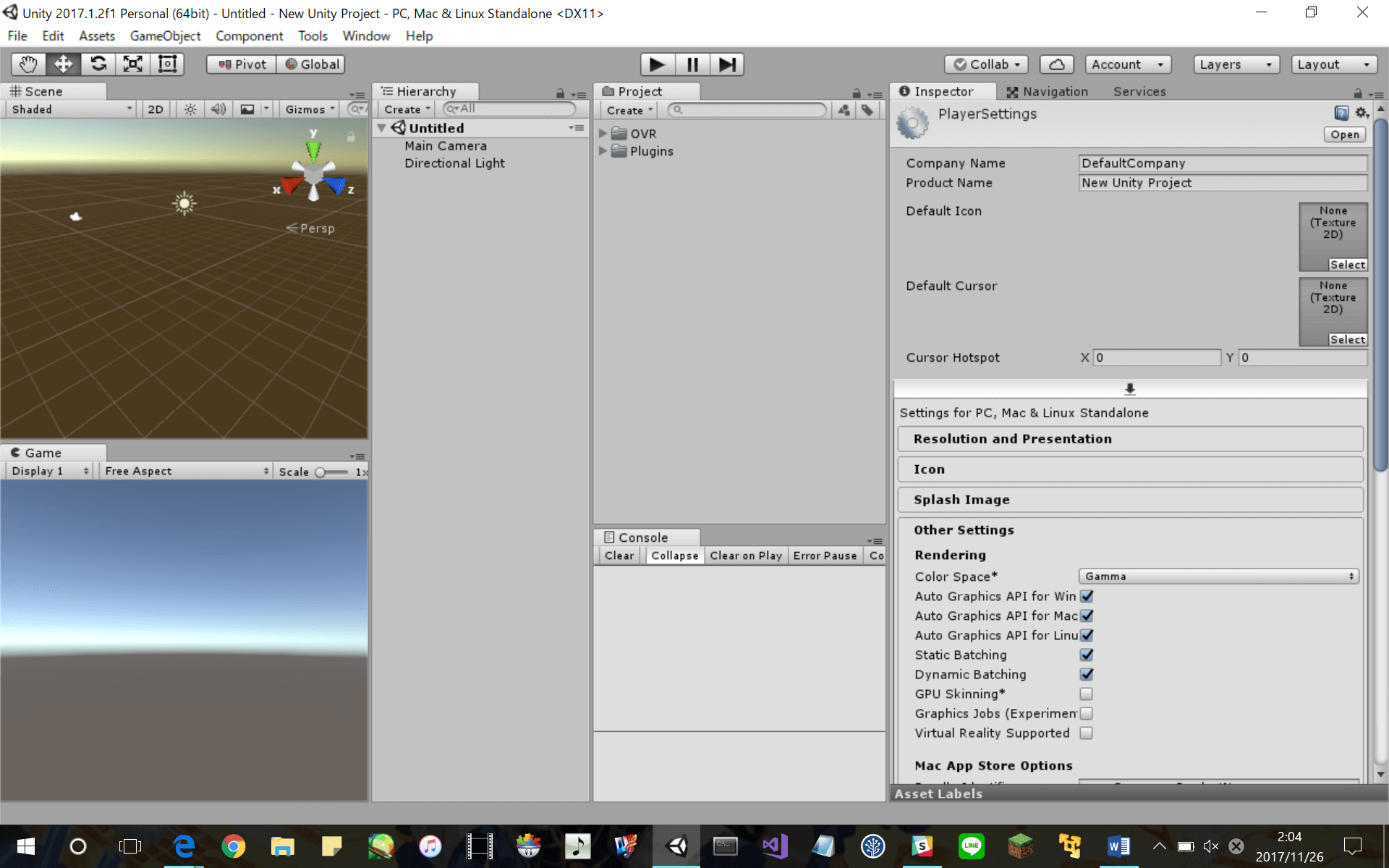Expand the OVR folder
Screen dimensions: 1389x868
coord(603,134)
